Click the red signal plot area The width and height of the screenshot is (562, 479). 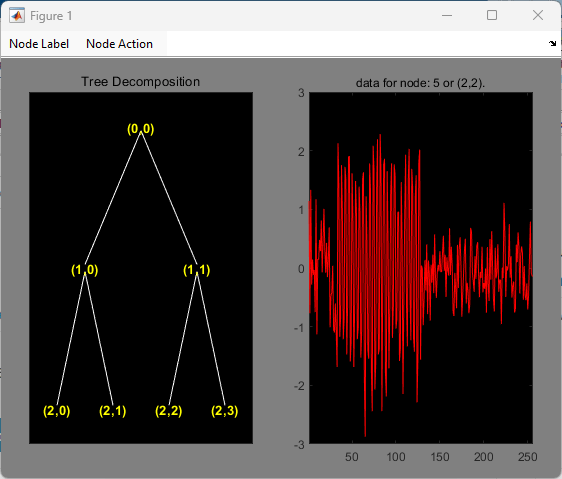[421, 268]
